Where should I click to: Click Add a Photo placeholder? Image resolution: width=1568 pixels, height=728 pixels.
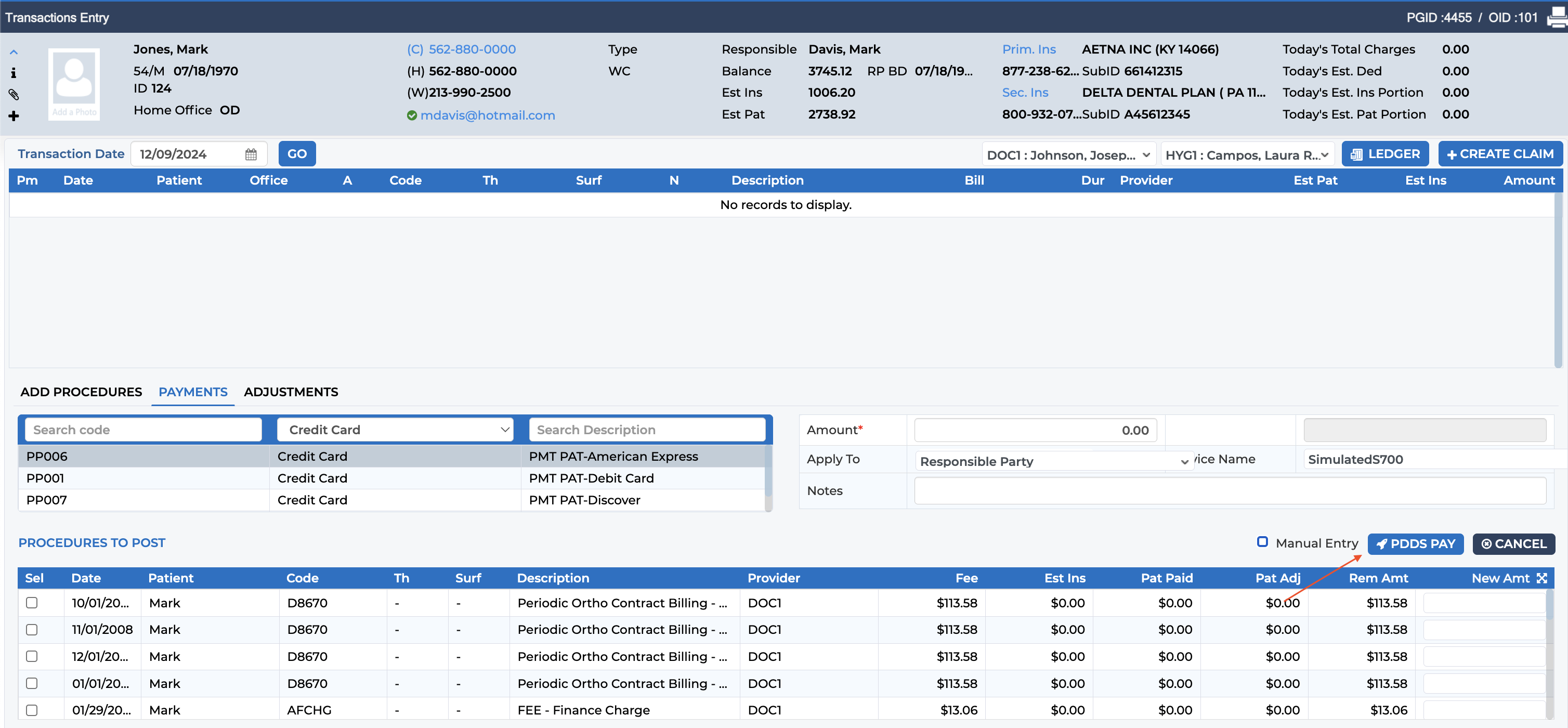coord(74,85)
